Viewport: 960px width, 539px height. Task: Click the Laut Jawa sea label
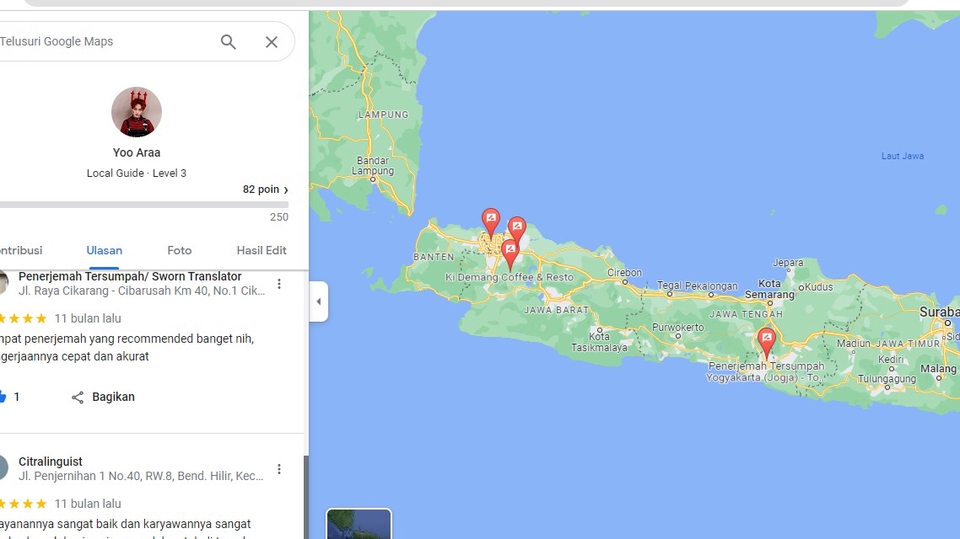(902, 156)
